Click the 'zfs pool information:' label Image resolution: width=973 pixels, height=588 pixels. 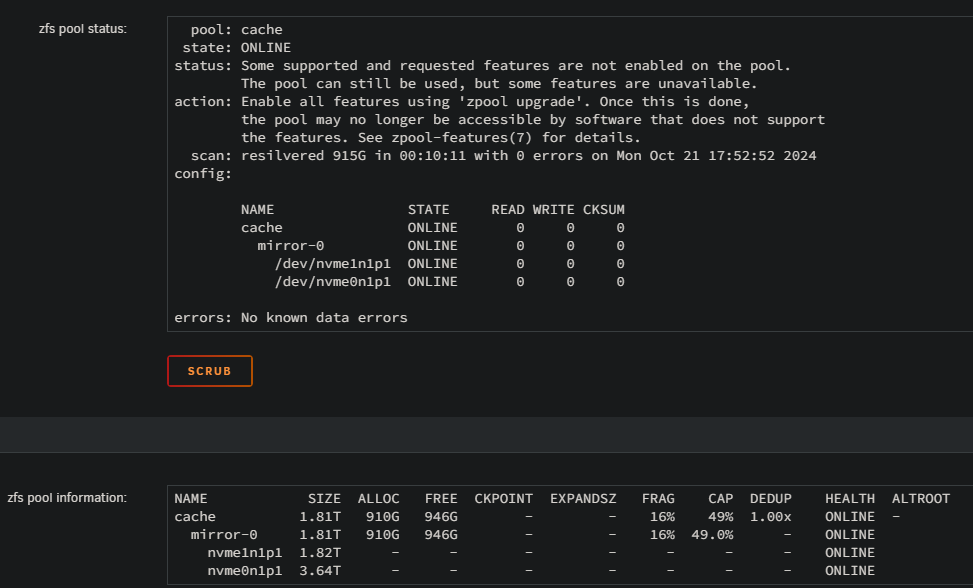(x=67, y=497)
